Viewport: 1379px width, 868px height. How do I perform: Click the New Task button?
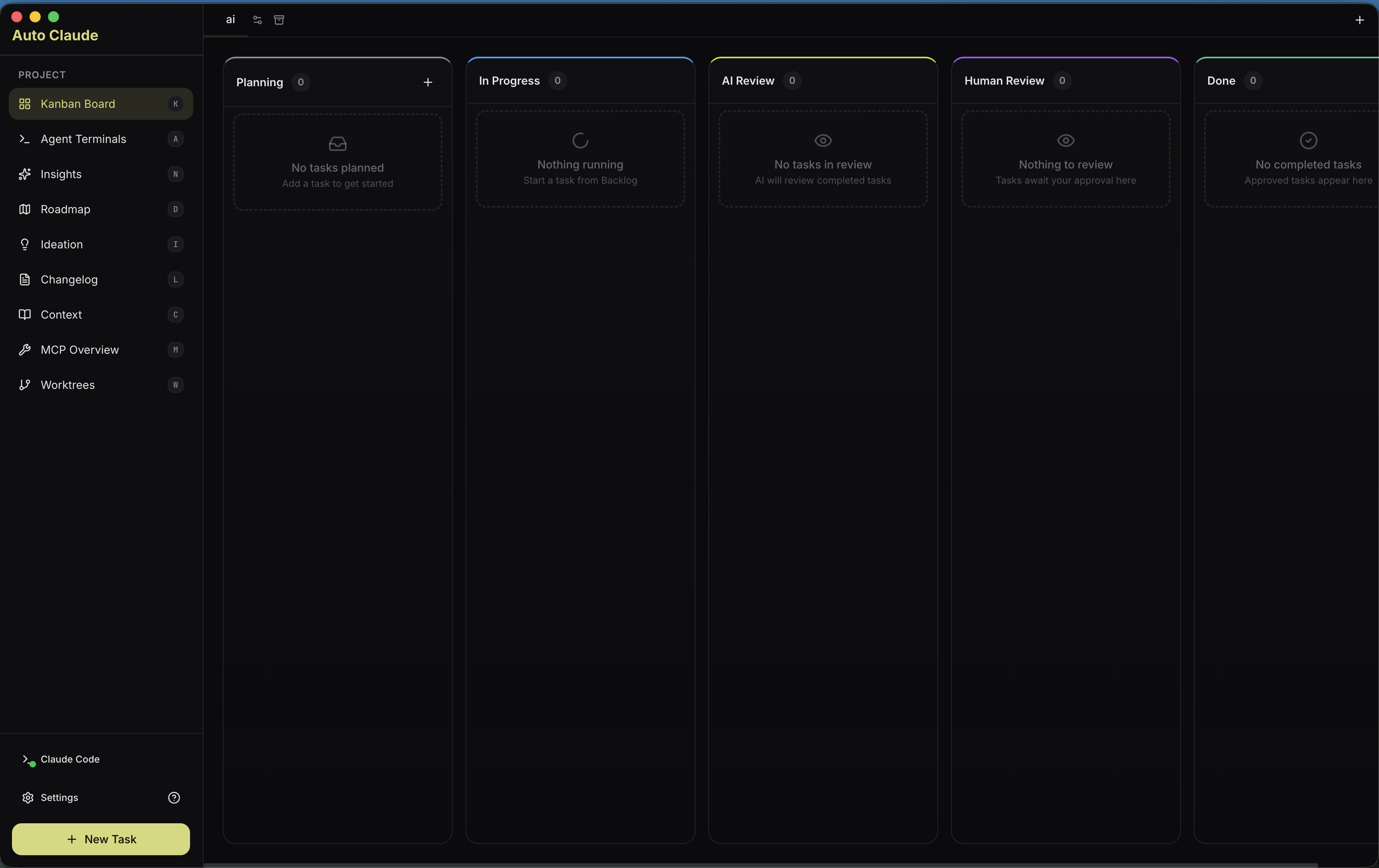point(101,839)
